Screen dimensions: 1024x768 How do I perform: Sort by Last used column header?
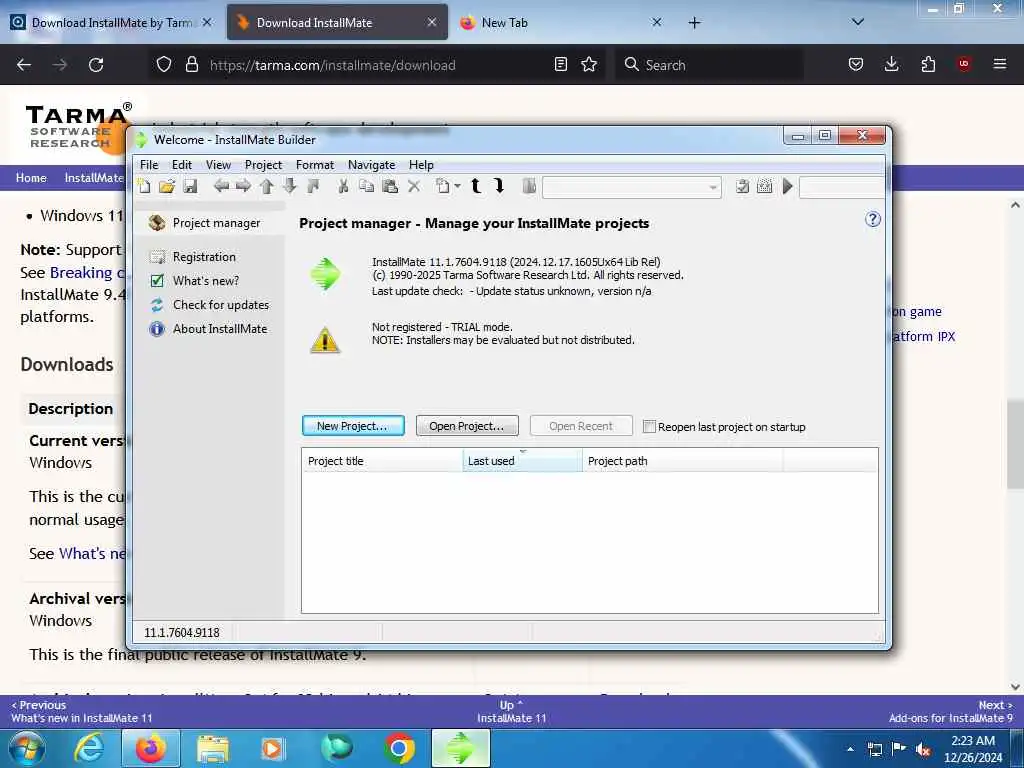click(x=522, y=460)
